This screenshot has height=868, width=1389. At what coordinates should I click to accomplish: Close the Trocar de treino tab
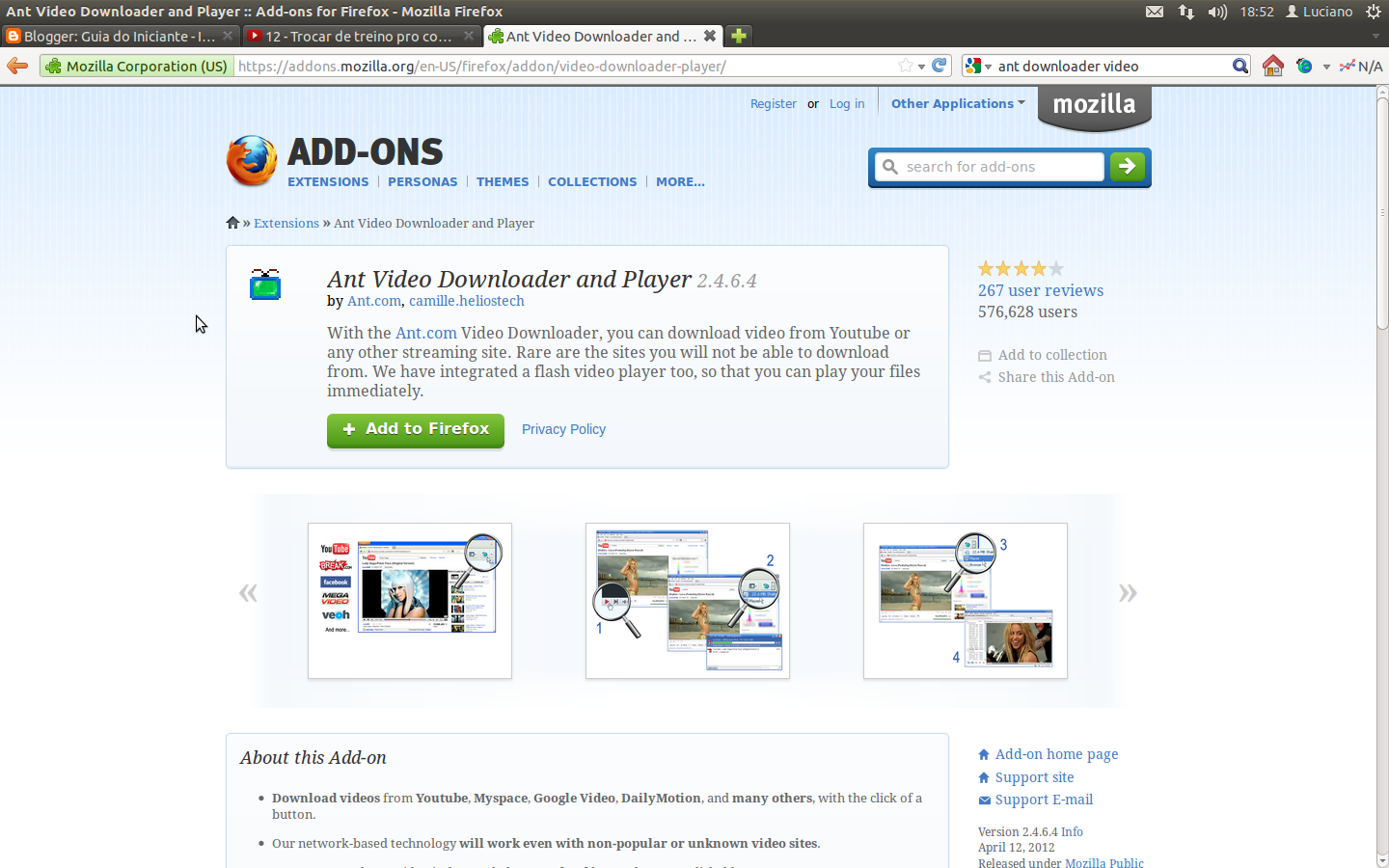pyautogui.click(x=469, y=36)
